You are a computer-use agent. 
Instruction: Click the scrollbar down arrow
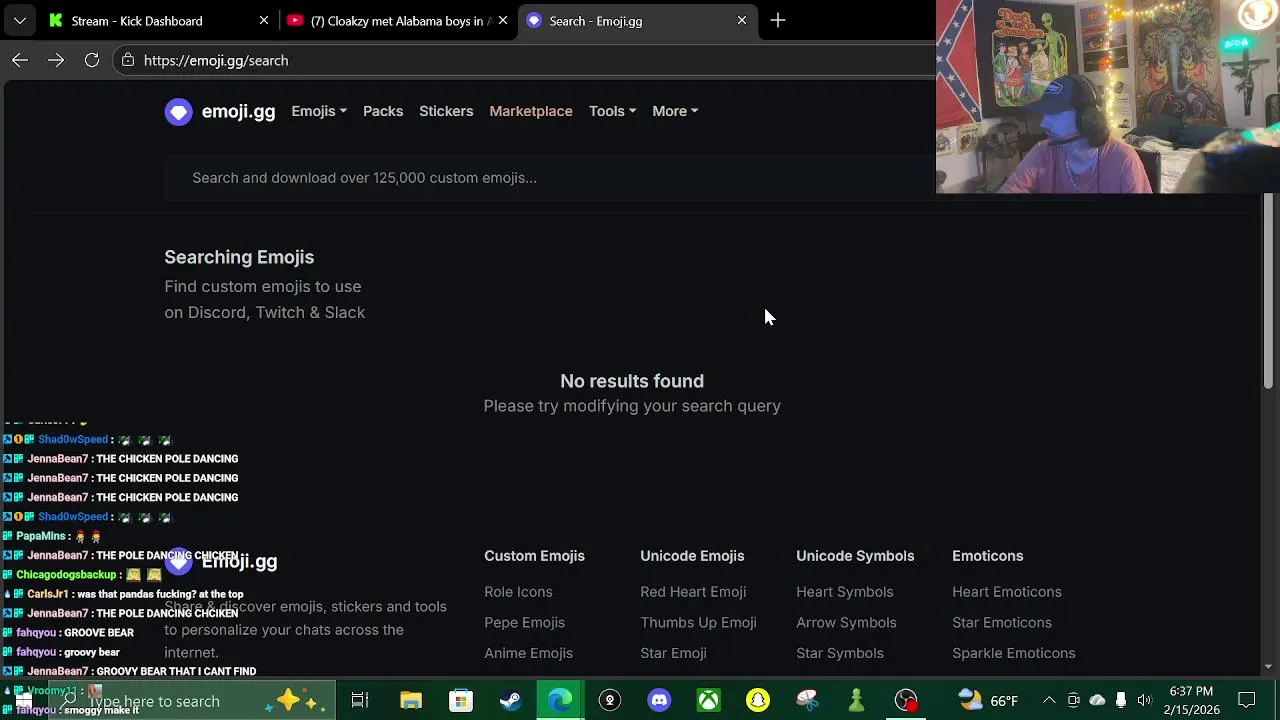pyautogui.click(x=1269, y=667)
